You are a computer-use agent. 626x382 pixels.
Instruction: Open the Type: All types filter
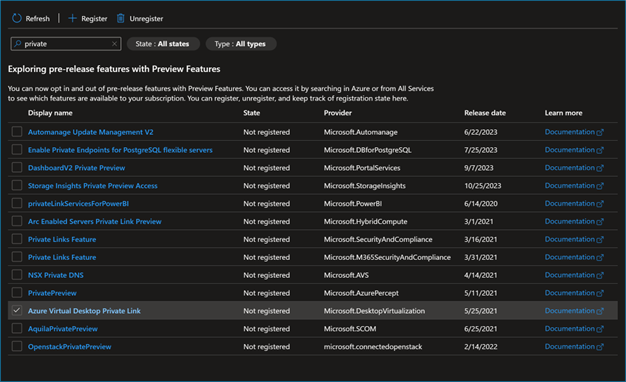tap(240, 44)
